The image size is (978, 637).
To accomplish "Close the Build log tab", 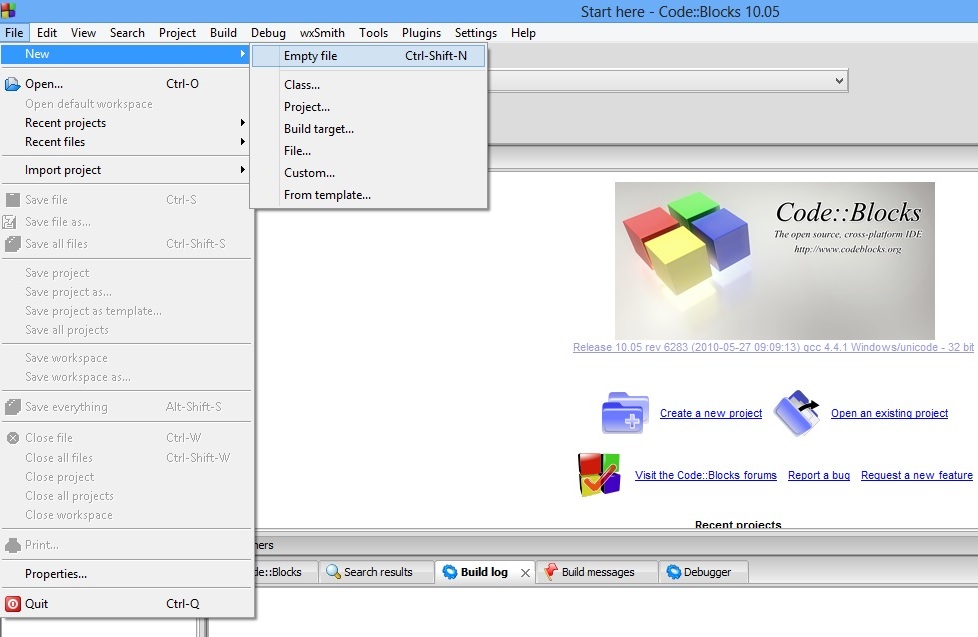I will (525, 573).
